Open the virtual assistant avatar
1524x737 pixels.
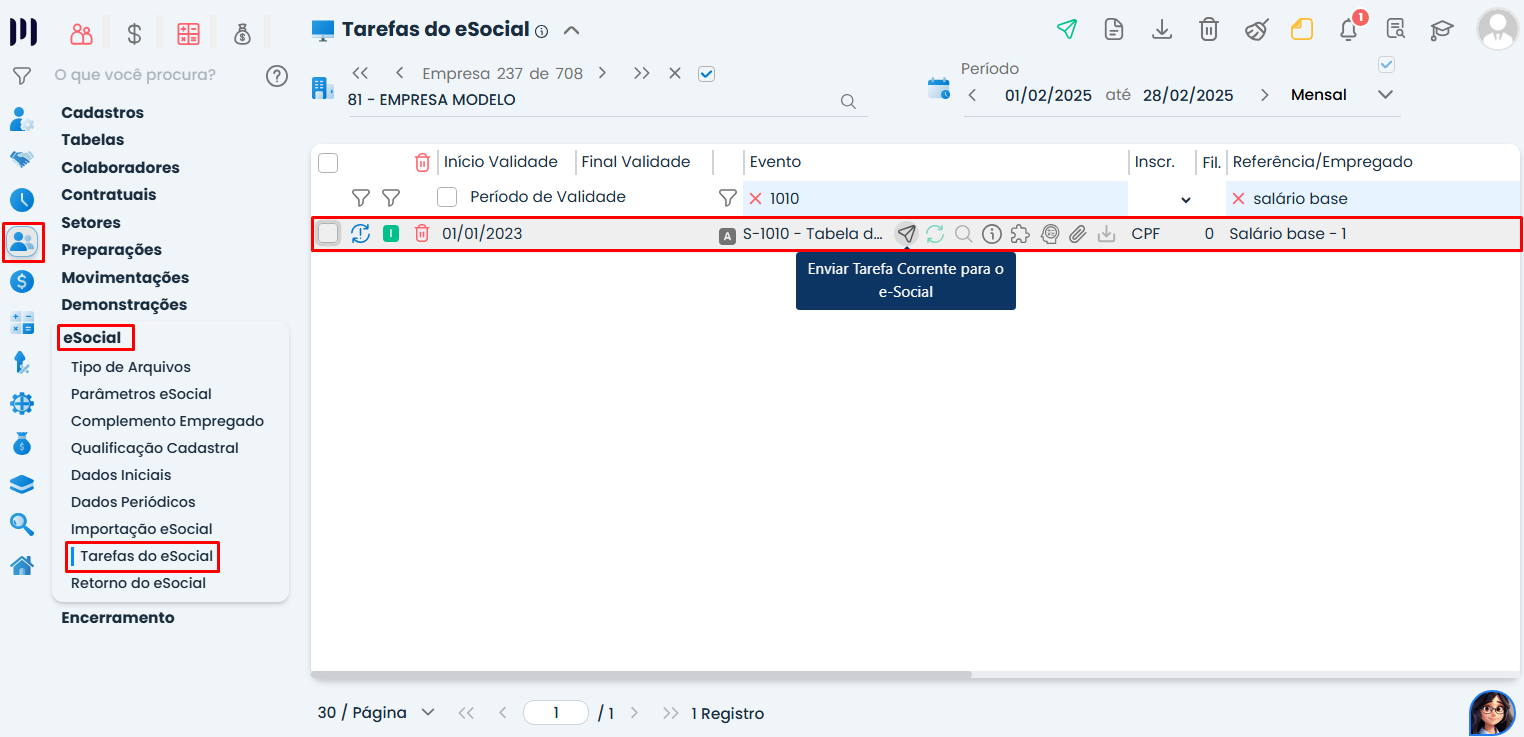click(1492, 713)
